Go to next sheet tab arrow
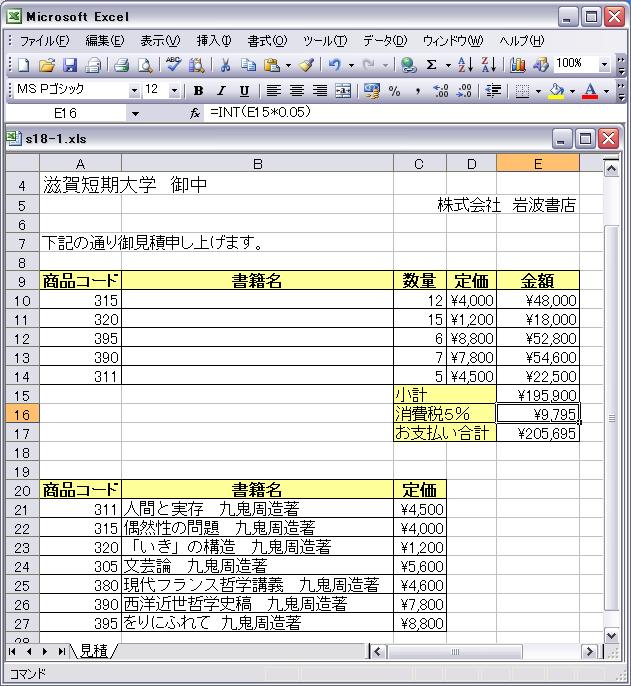631x686 pixels. pyautogui.click(x=45, y=651)
